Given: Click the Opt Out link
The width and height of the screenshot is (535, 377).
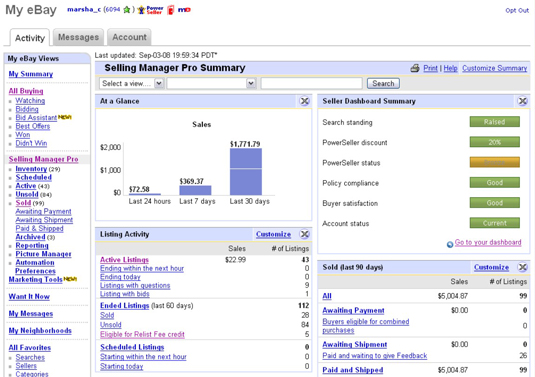Looking at the screenshot, I should coord(517,10).
